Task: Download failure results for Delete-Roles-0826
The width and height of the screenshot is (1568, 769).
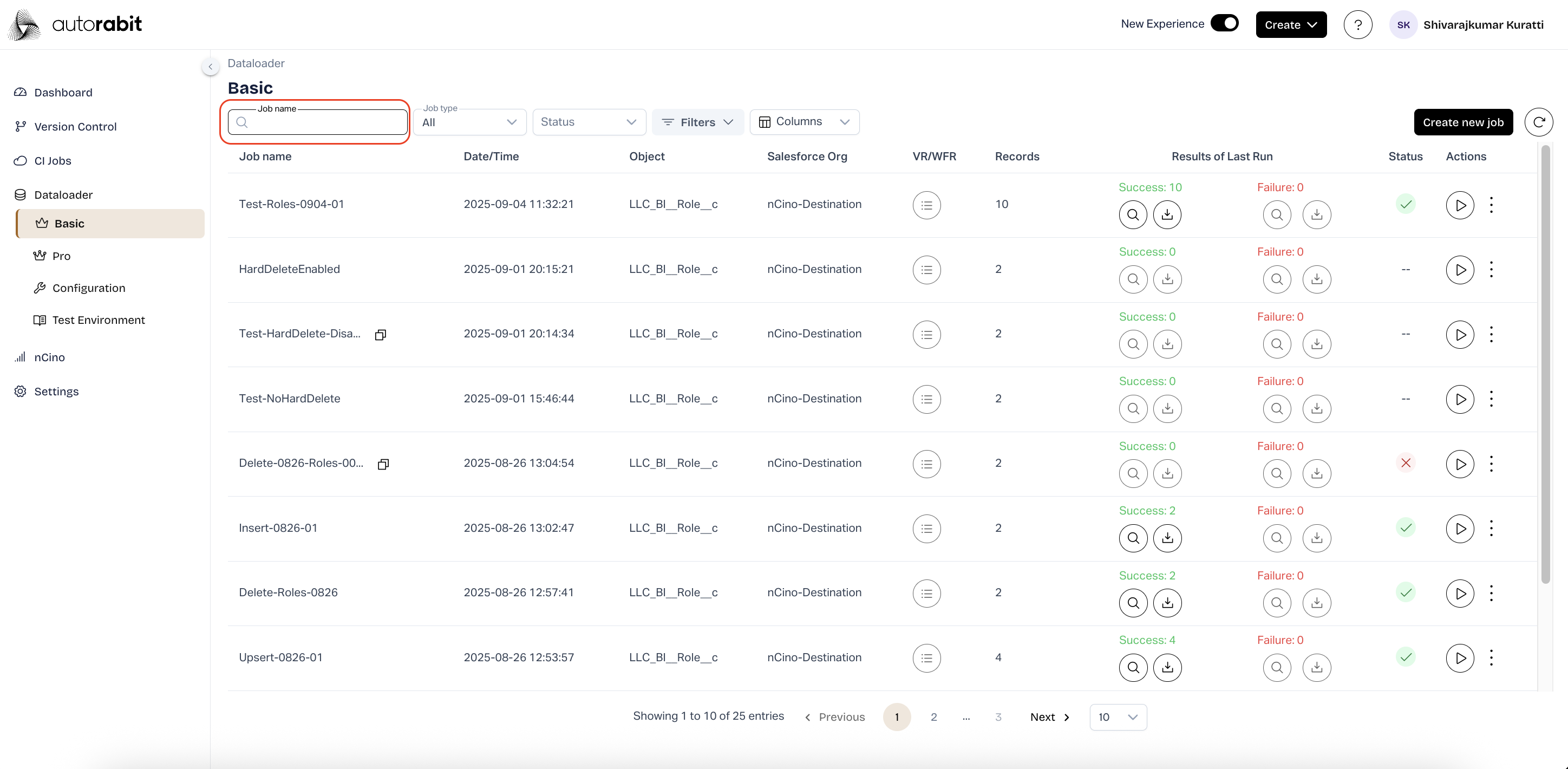Action: pyautogui.click(x=1316, y=603)
